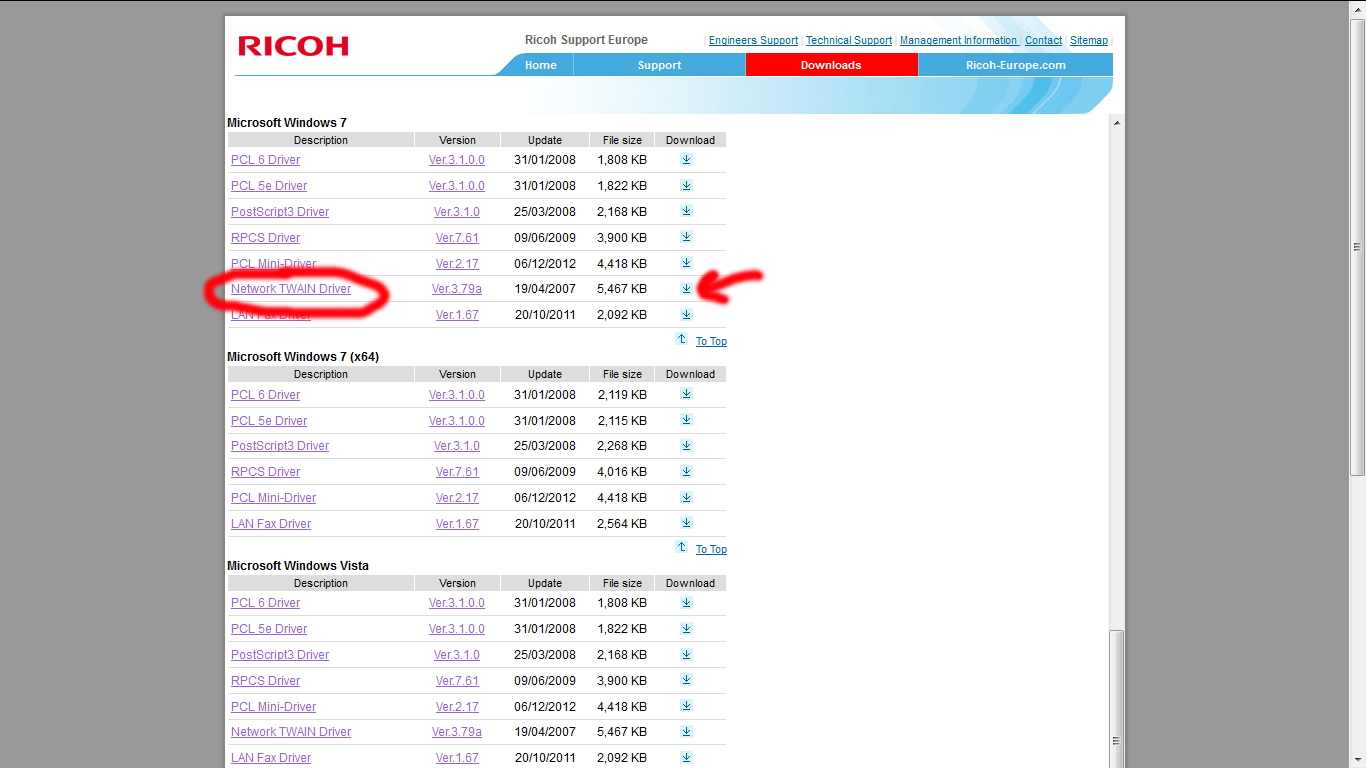Viewport: 1366px width, 768px height.
Task: Click 20/10/2011 date in Windows 7 (x64) table
Action: (545, 524)
